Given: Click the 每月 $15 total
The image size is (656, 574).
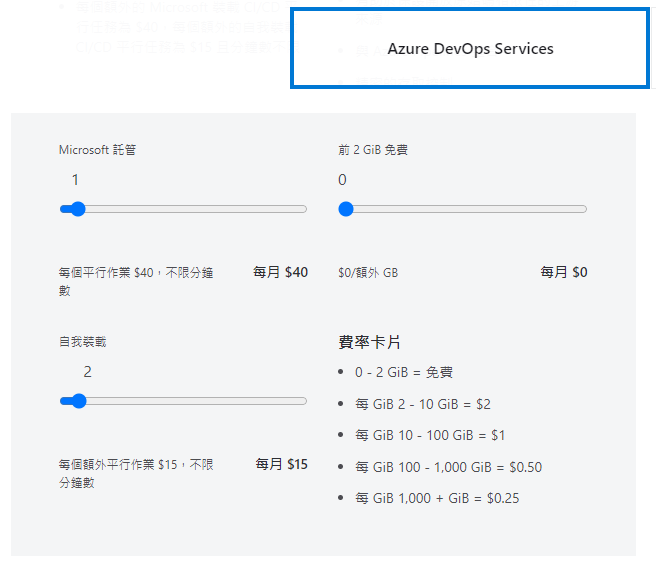Looking at the screenshot, I should click(x=282, y=464).
